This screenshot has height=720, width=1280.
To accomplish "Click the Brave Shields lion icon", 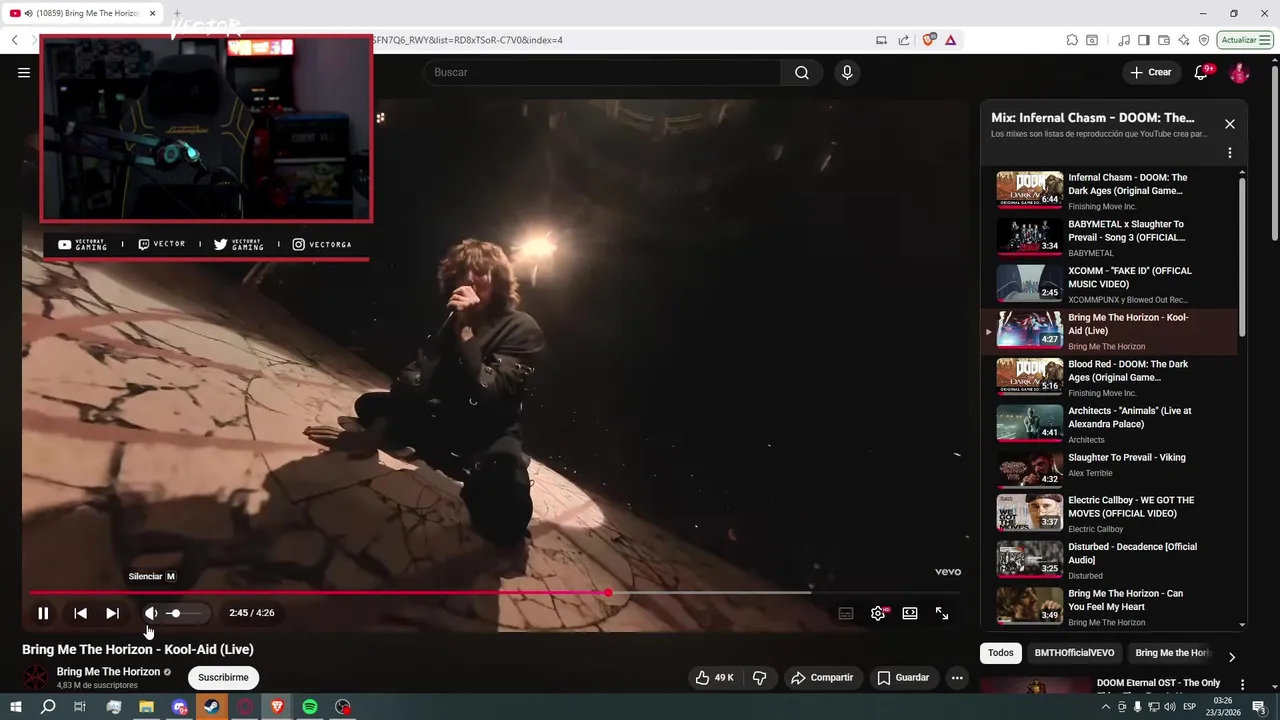I will (929, 40).
